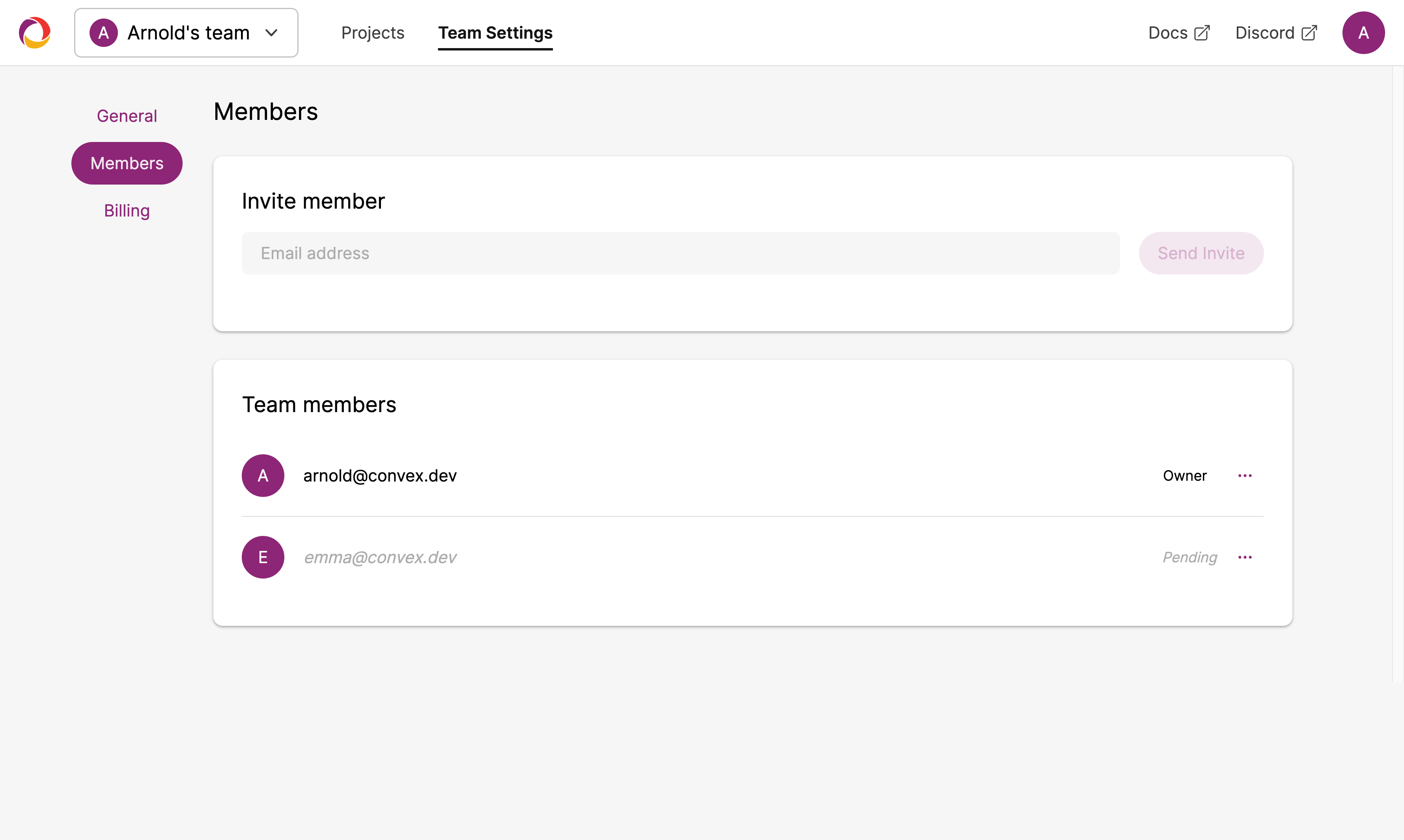
Task: Expand the Arnold's team selector dropdown
Action: tap(187, 33)
